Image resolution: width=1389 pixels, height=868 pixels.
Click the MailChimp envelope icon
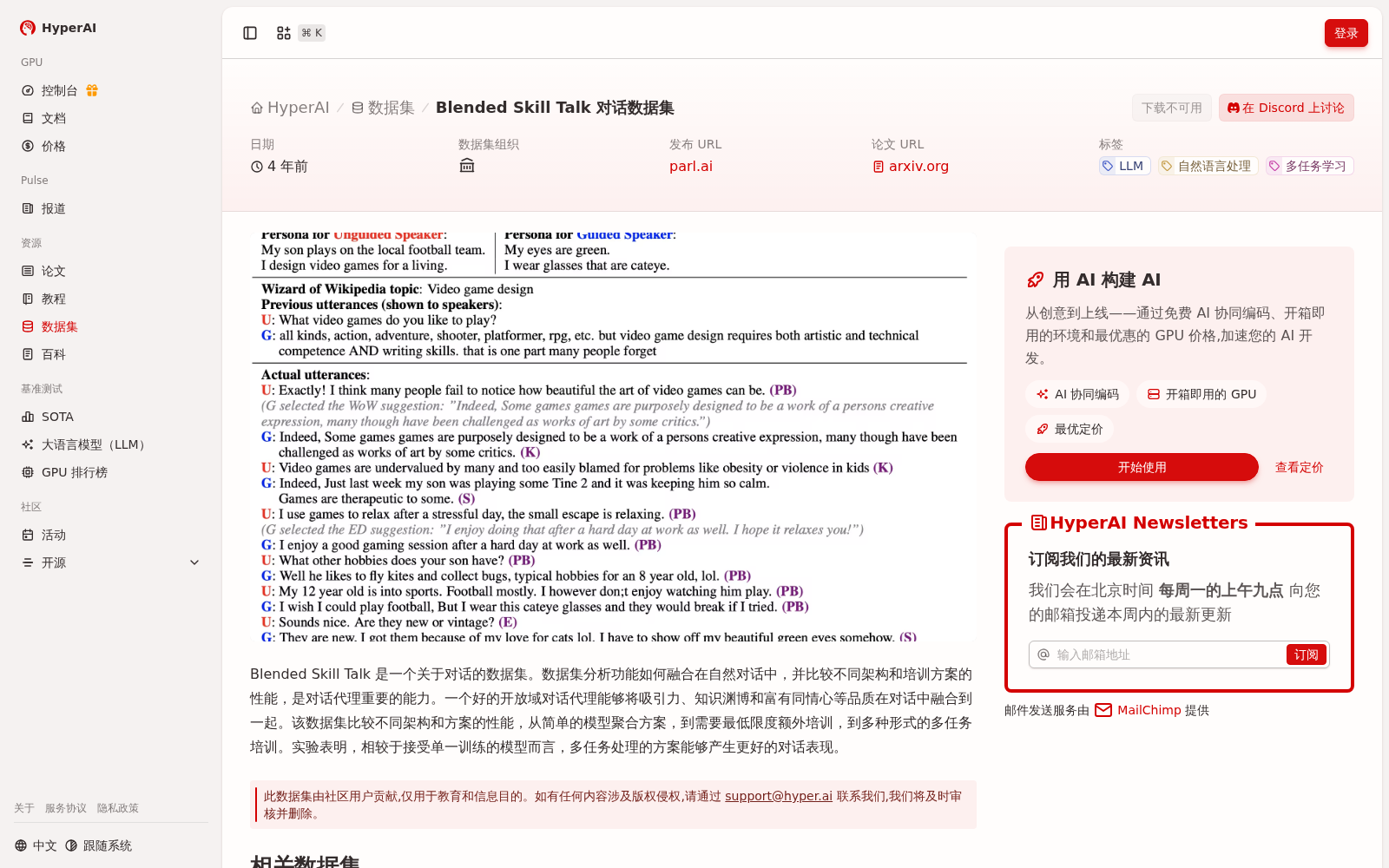pos(1103,710)
